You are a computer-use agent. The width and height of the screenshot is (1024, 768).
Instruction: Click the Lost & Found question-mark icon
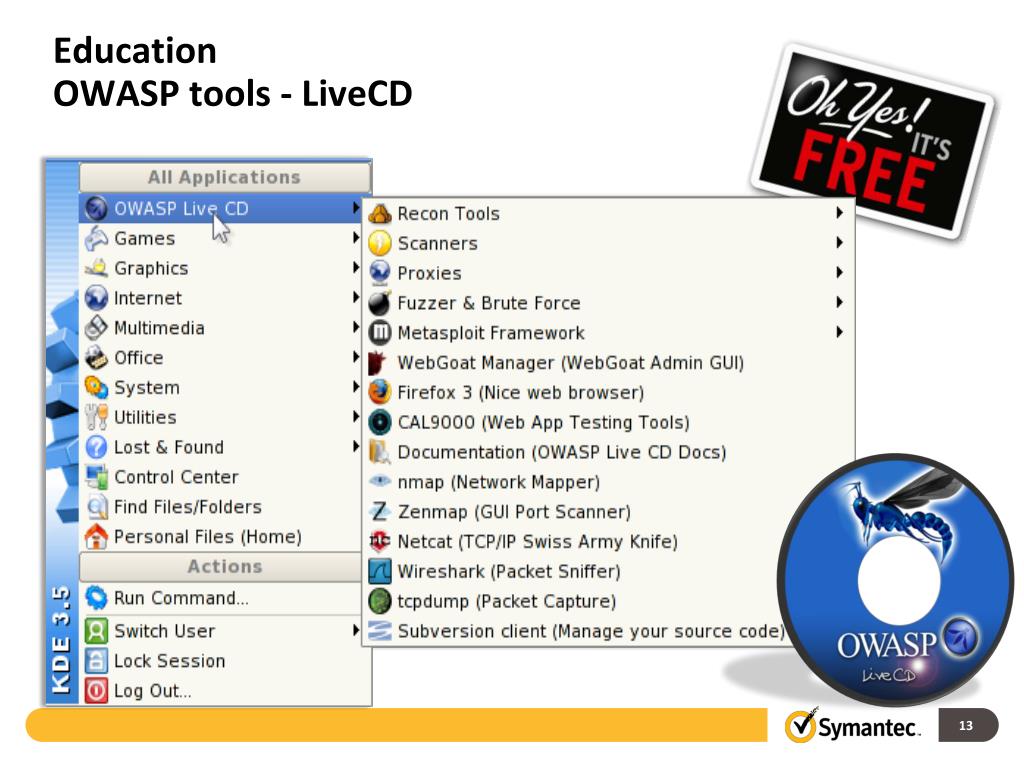[96, 447]
